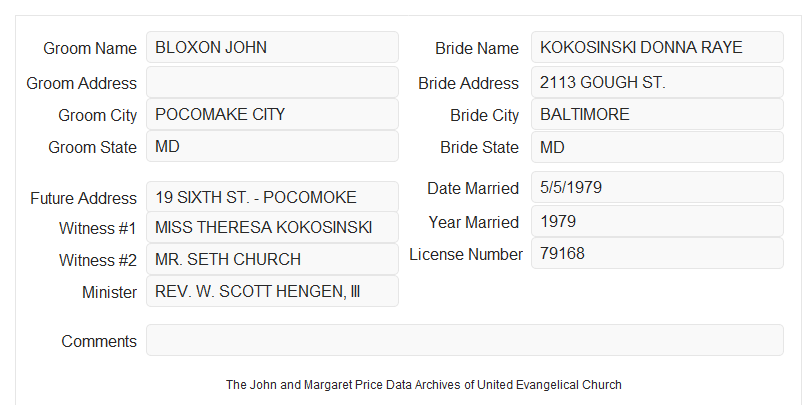
Task: Select the Bride Name field
Action: tap(657, 47)
